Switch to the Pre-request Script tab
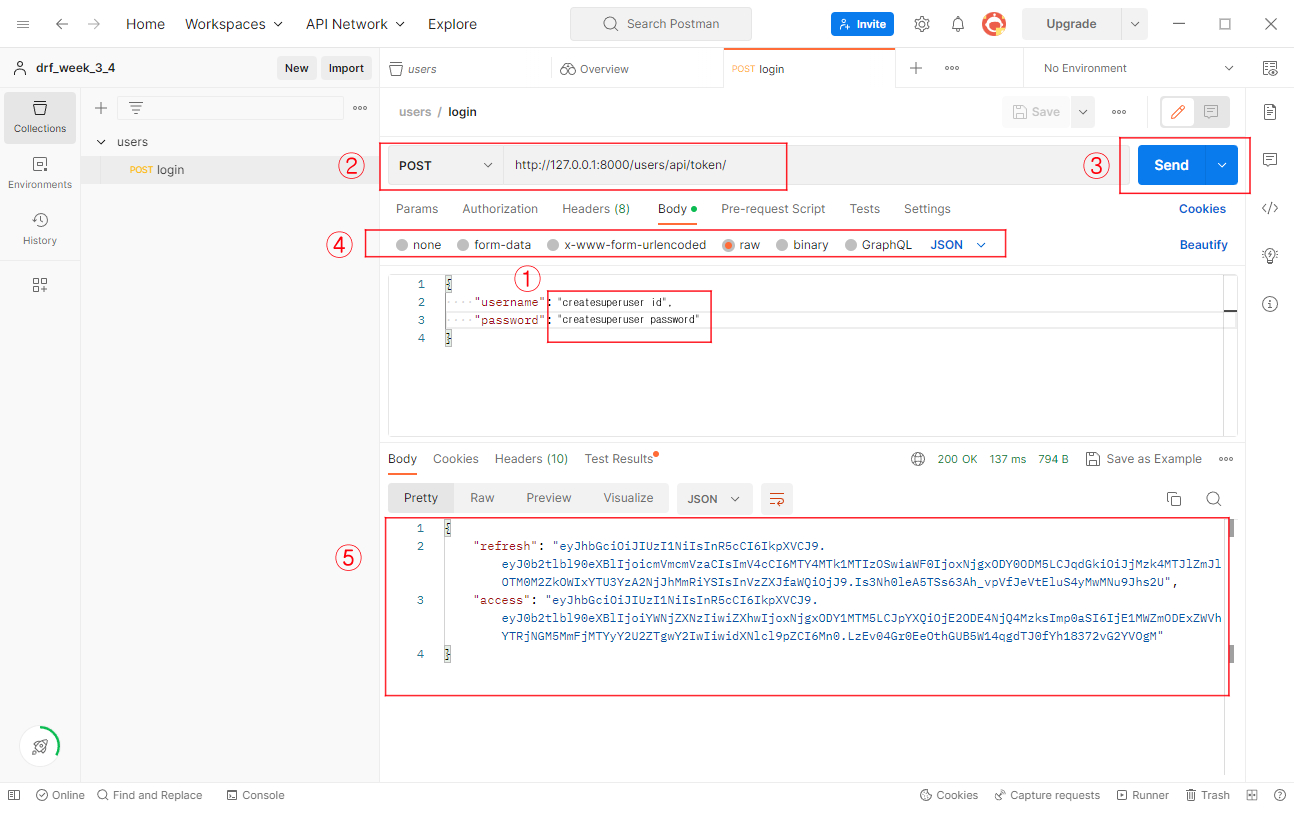 [773, 209]
